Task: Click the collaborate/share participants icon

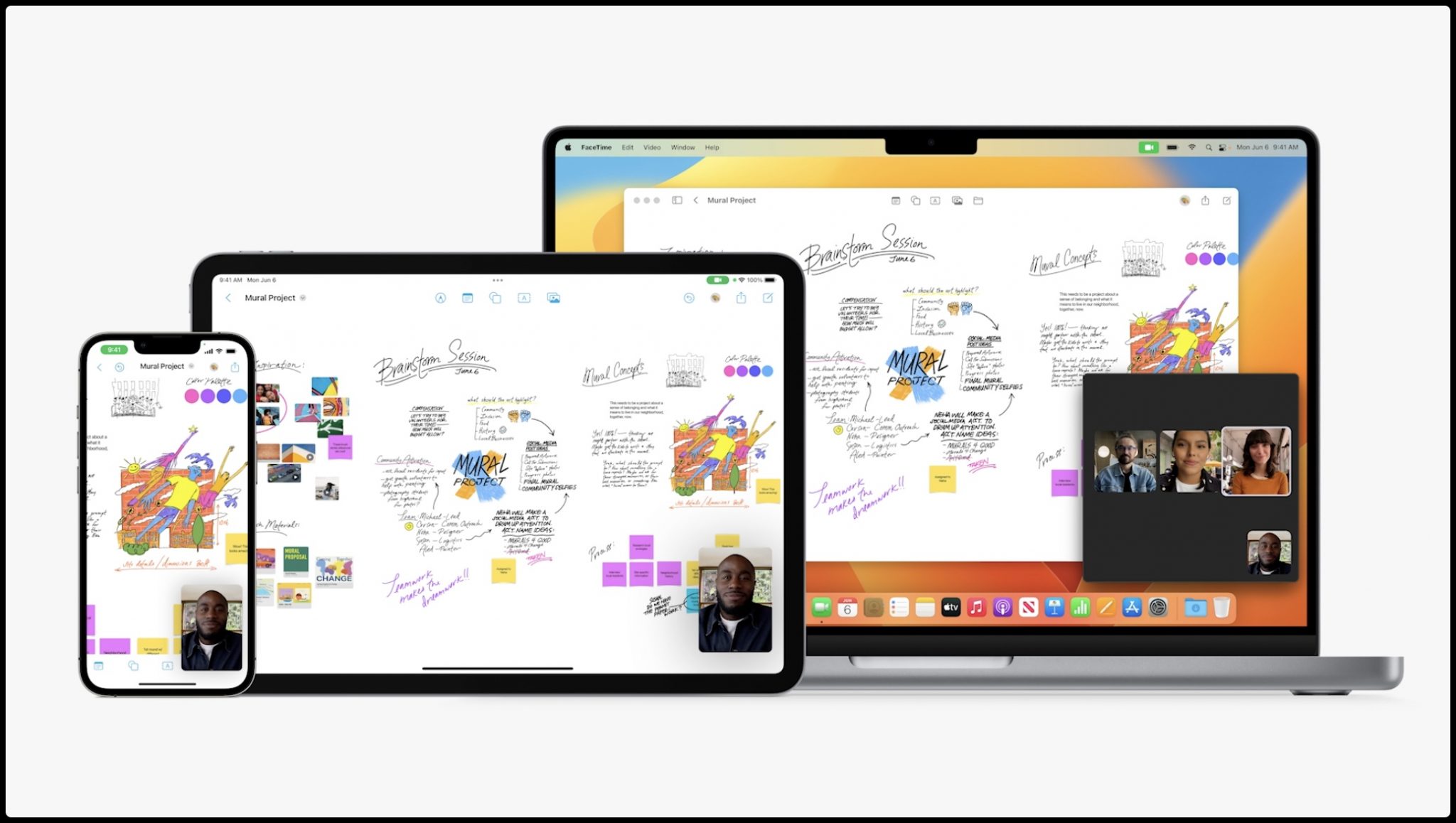Action: pyautogui.click(x=1183, y=201)
